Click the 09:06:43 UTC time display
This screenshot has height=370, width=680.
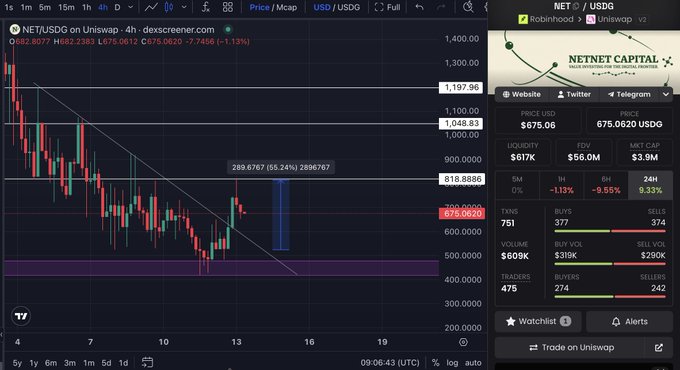[x=390, y=363]
